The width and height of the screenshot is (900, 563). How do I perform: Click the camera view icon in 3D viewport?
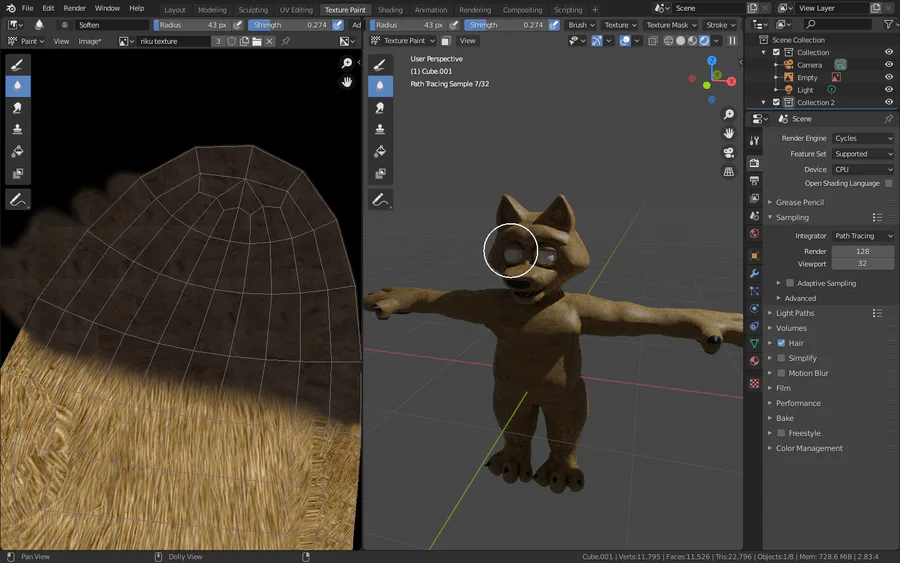(x=728, y=153)
